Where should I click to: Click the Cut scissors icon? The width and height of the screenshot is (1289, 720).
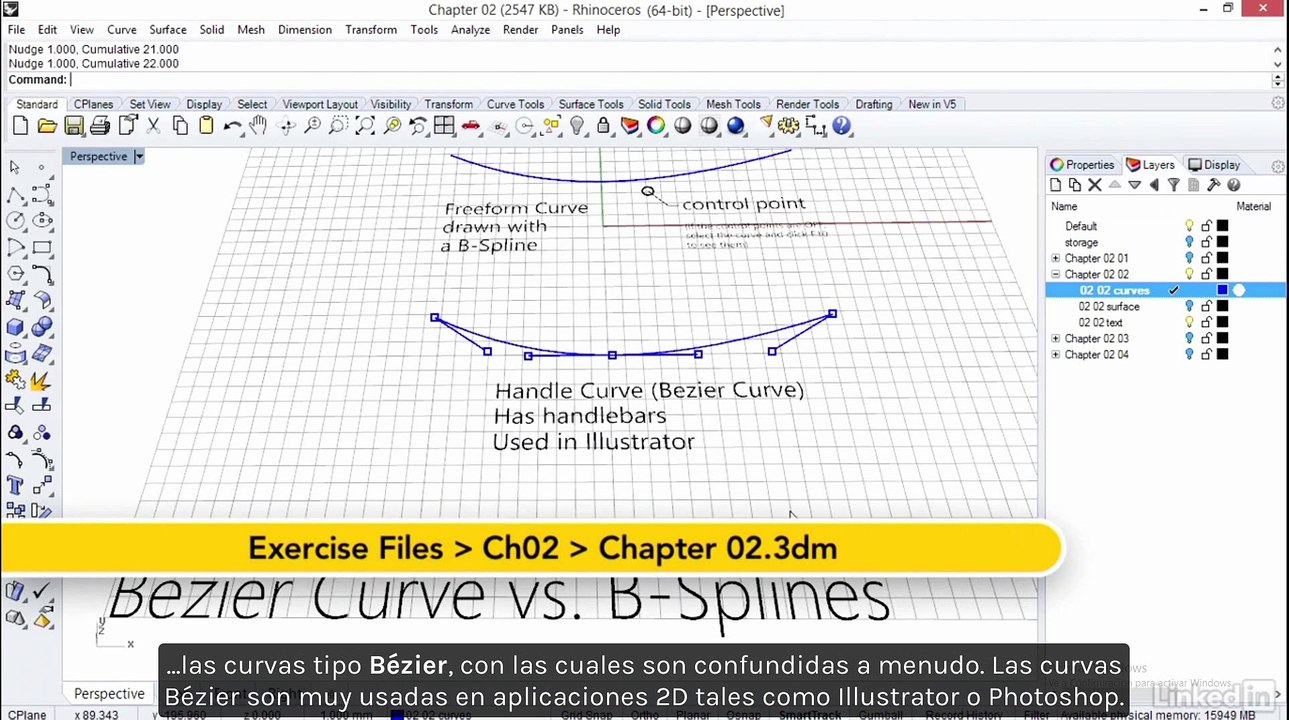[153, 126]
